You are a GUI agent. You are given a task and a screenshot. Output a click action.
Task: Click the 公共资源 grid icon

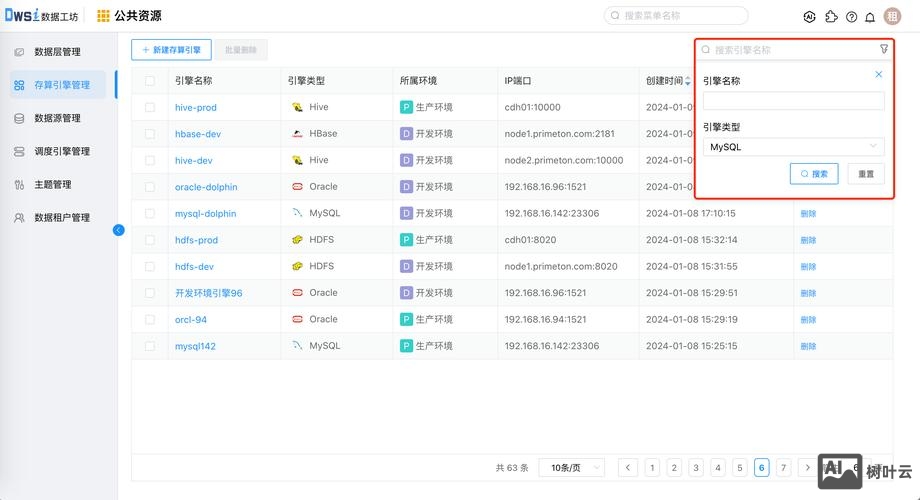[104, 16]
